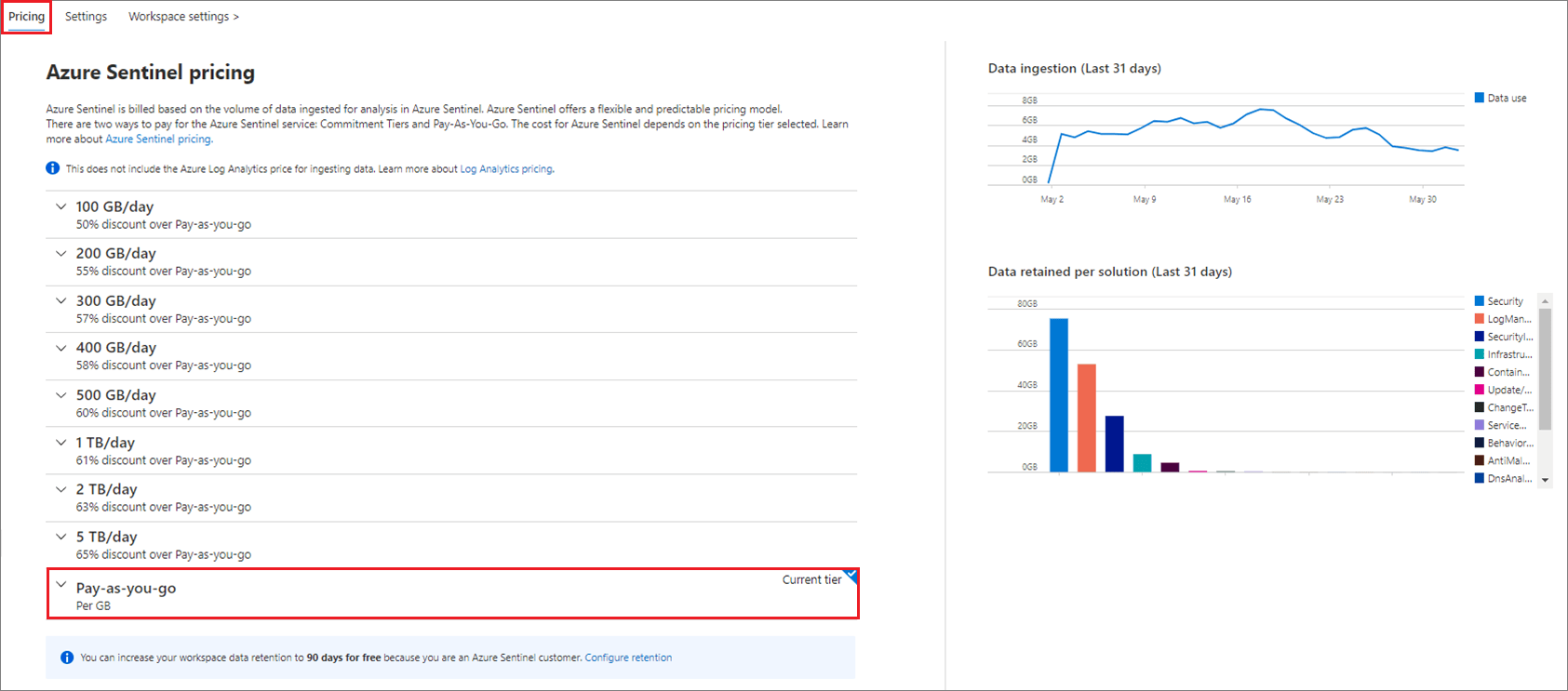Screen dimensions: 1568x691
Task: Select the 5 TB/day tier title
Action: (107, 537)
